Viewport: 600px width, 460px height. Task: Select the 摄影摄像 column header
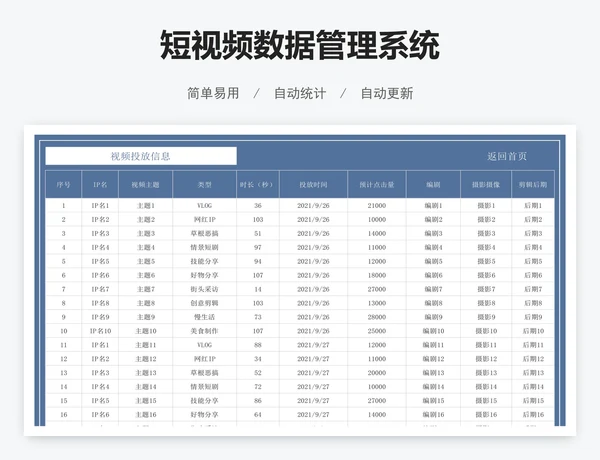click(x=486, y=184)
